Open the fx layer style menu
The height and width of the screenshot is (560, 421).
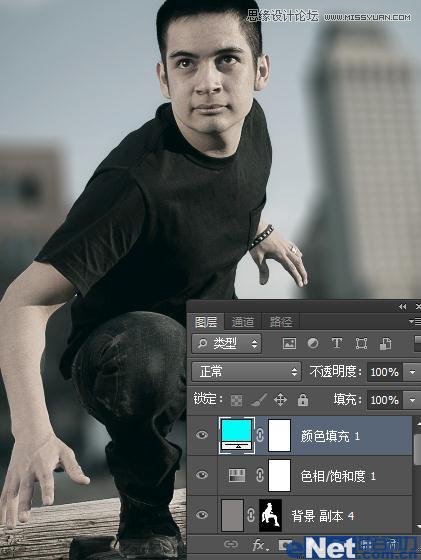coord(260,545)
